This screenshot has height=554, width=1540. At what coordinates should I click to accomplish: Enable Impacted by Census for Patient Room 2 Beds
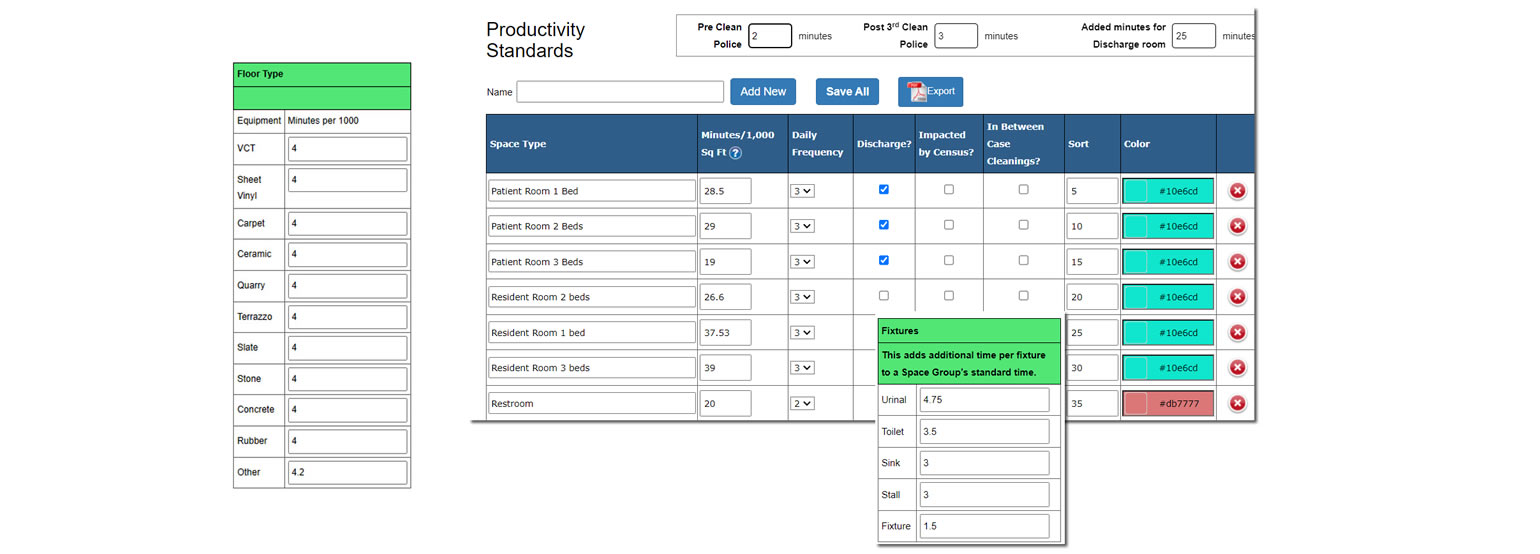click(949, 225)
